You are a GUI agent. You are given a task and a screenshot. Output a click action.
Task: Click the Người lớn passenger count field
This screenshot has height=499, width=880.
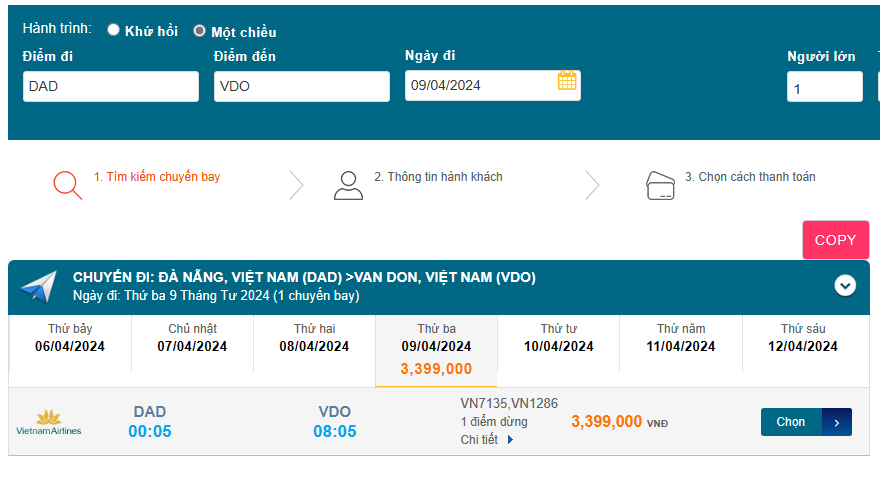click(824, 88)
